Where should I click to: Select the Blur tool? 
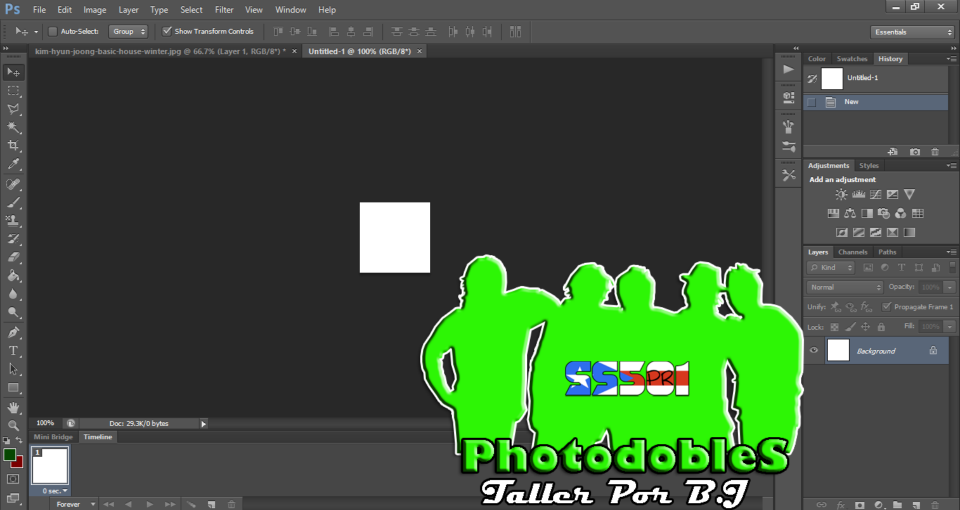click(x=13, y=294)
